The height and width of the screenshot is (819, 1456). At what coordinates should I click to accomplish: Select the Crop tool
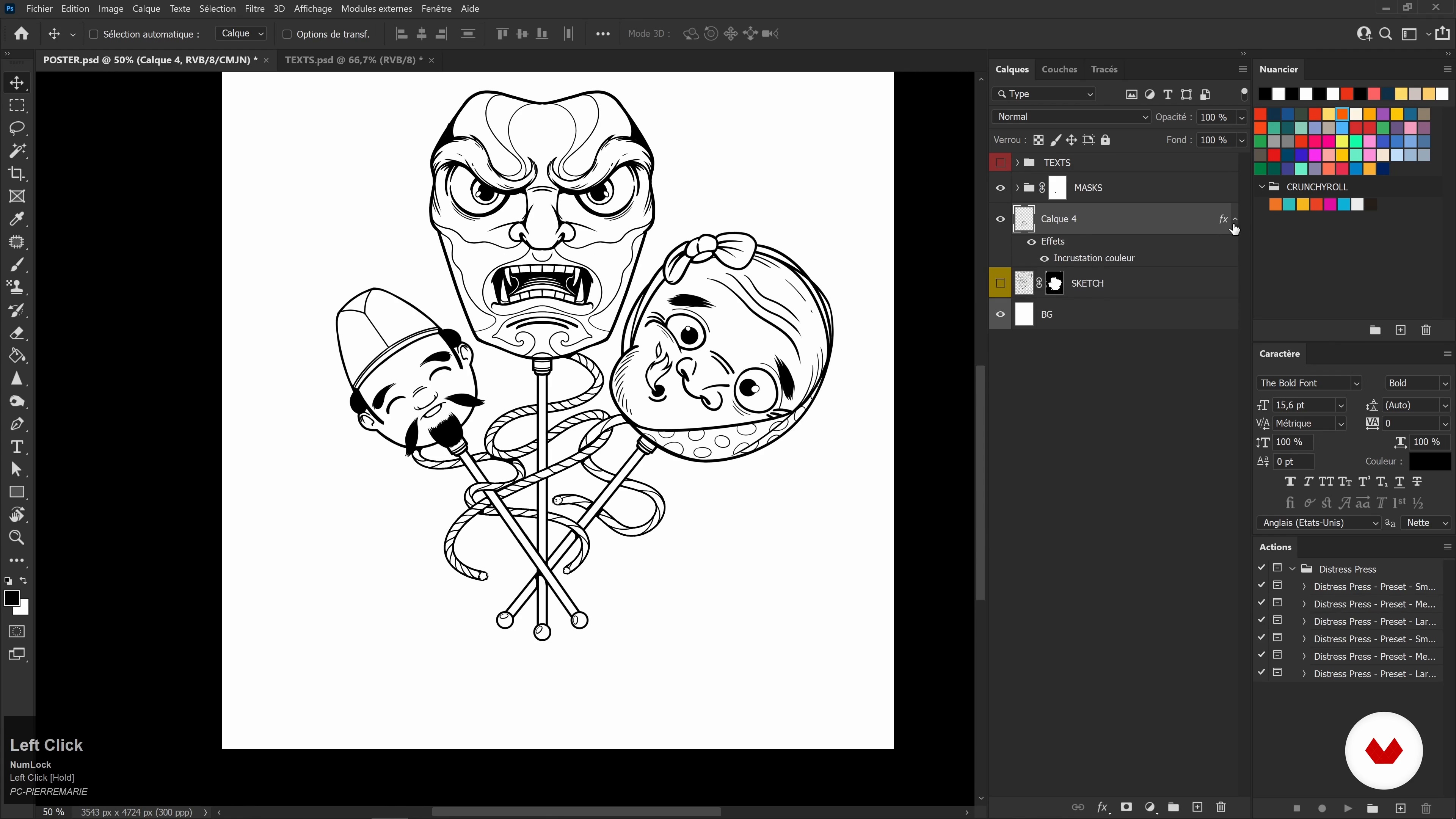(x=17, y=174)
